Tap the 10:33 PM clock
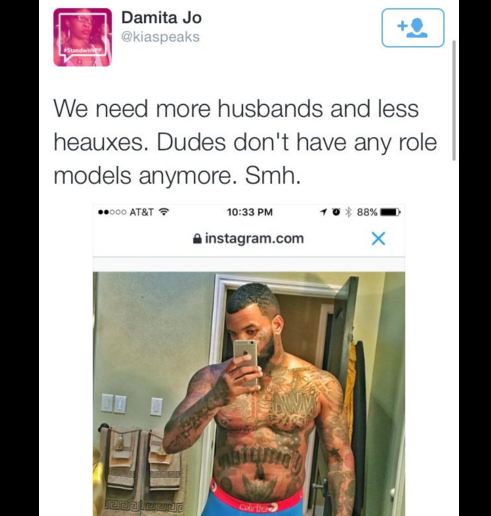 click(250, 212)
